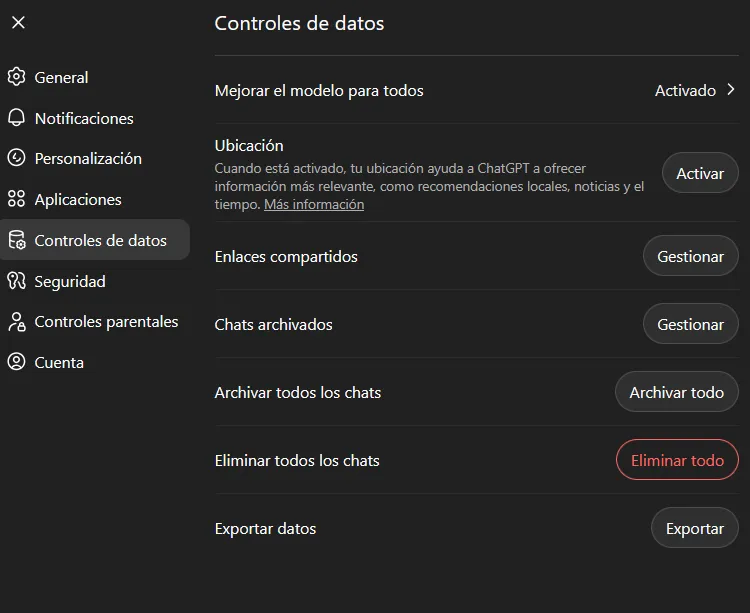
Task: Enable location with the Activar button
Action: (x=700, y=173)
